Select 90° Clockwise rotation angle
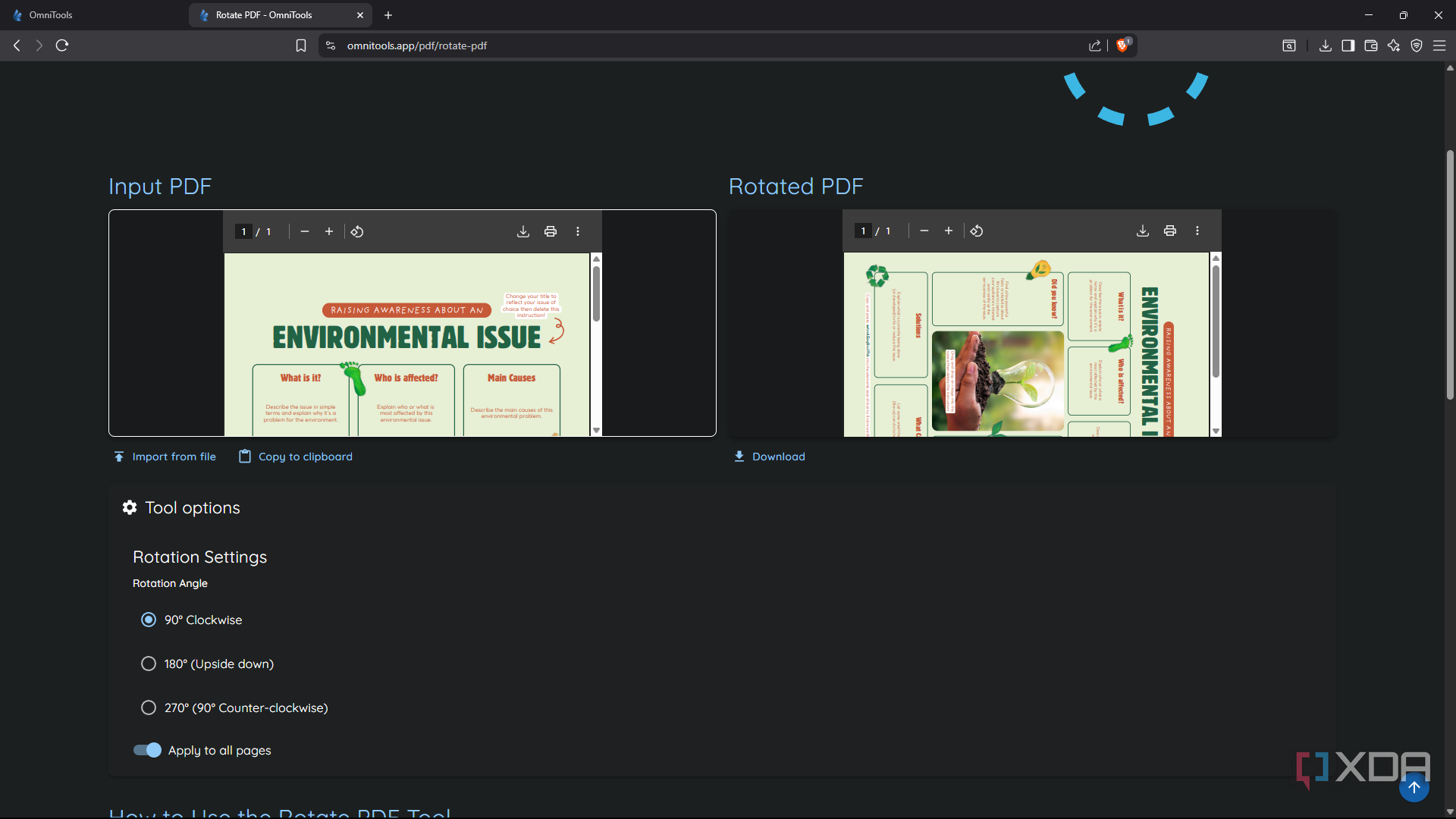This screenshot has width=1456, height=819. [149, 620]
